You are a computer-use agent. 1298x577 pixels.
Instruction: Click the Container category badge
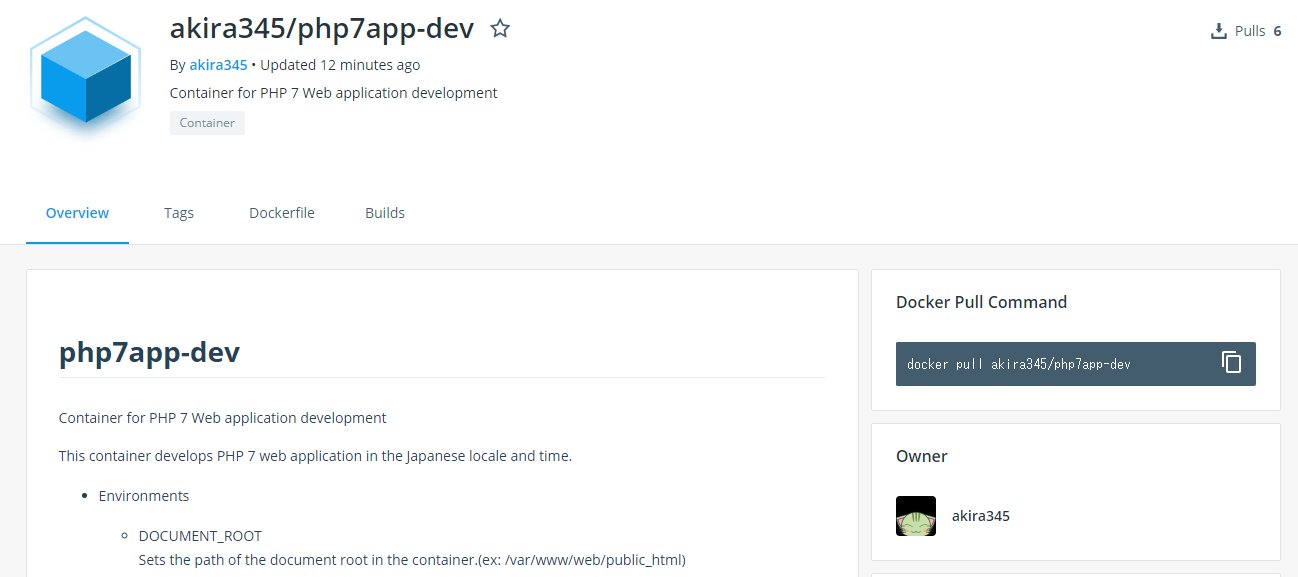point(207,123)
